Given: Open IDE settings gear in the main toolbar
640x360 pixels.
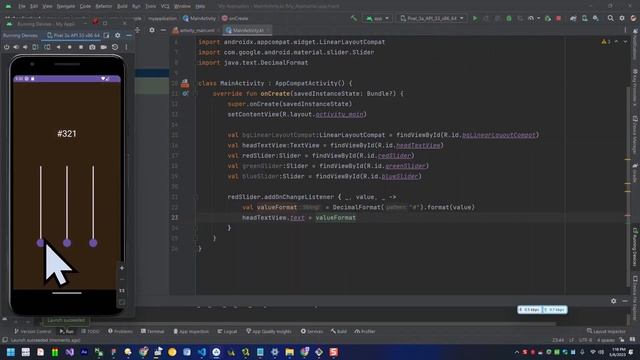Looking at the screenshot, I should (622, 18).
